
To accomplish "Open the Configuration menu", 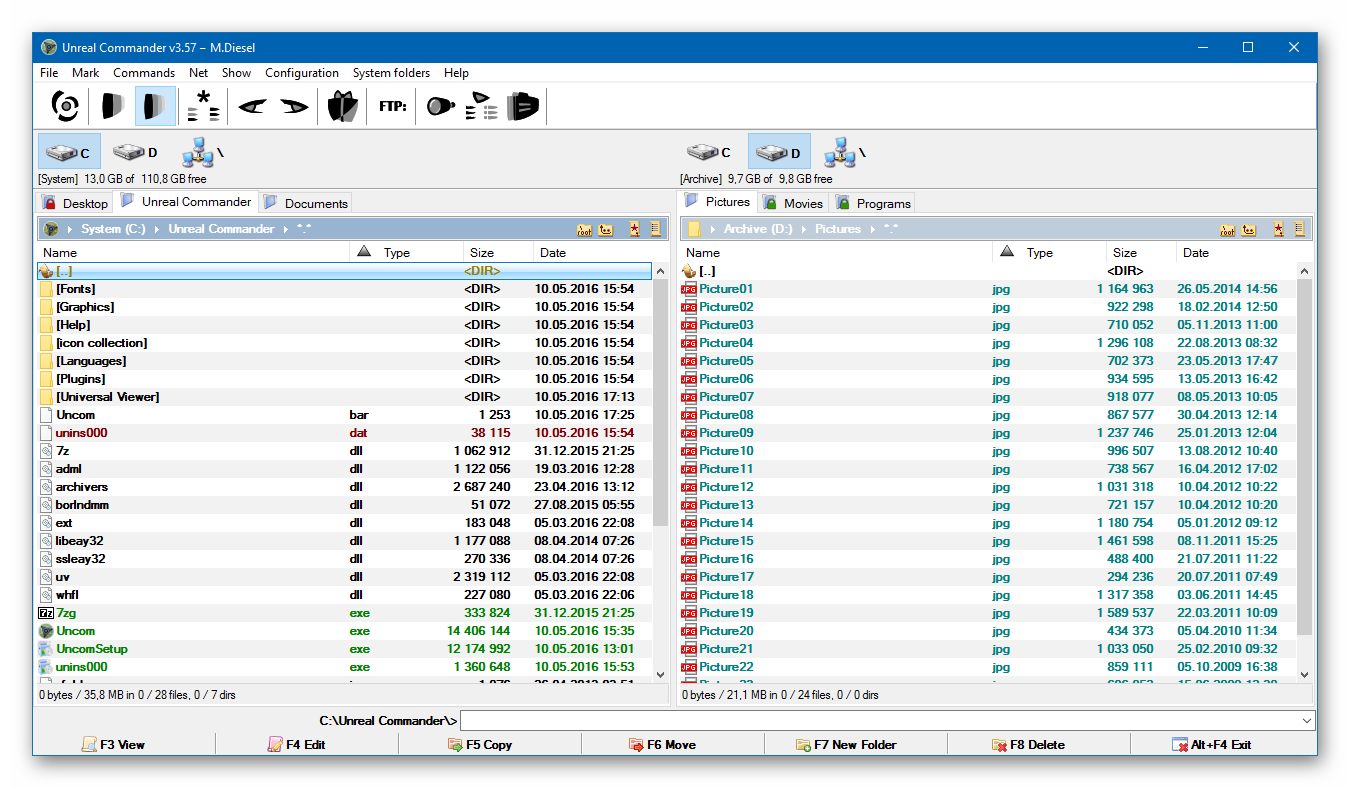I will click(302, 73).
